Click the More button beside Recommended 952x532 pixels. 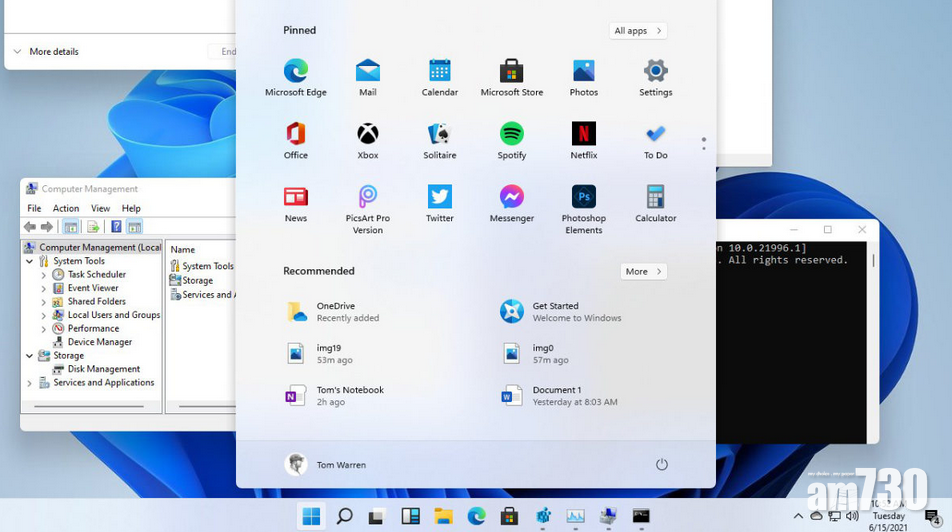coord(643,271)
